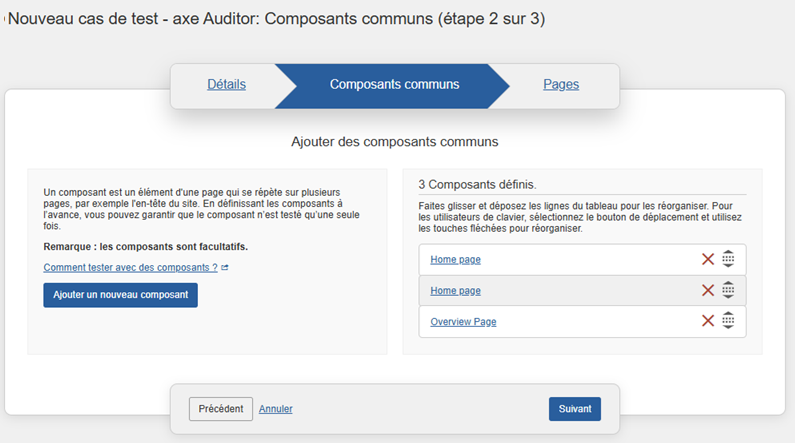This screenshot has height=443, width=795.
Task: Open the second Home page component link
Action: point(455,291)
